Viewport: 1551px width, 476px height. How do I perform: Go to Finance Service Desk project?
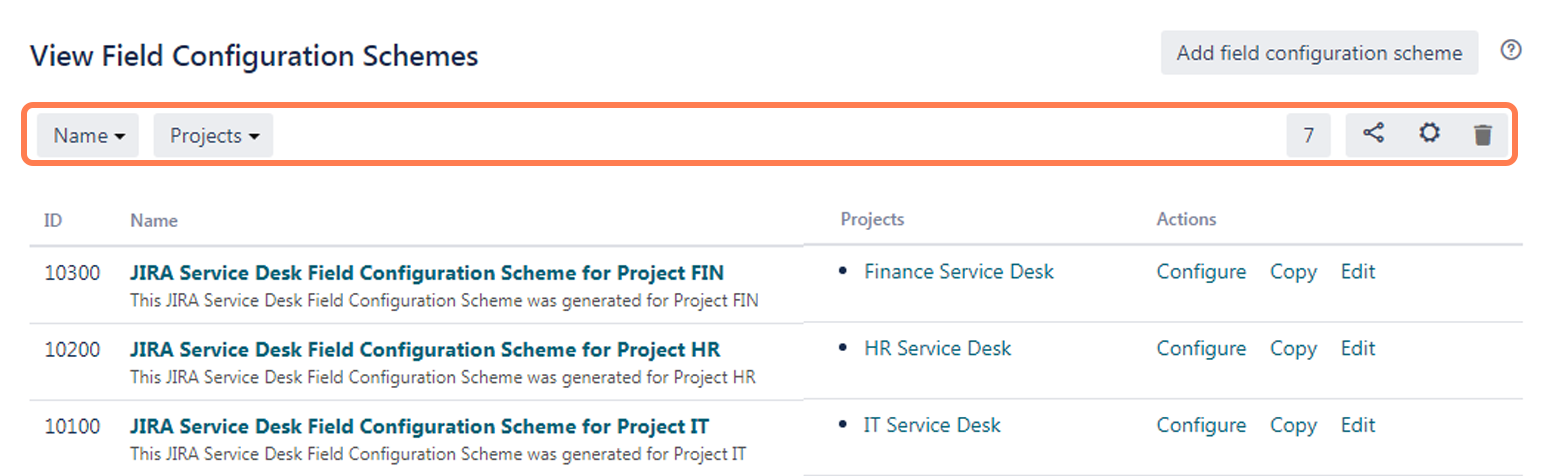[x=959, y=271]
